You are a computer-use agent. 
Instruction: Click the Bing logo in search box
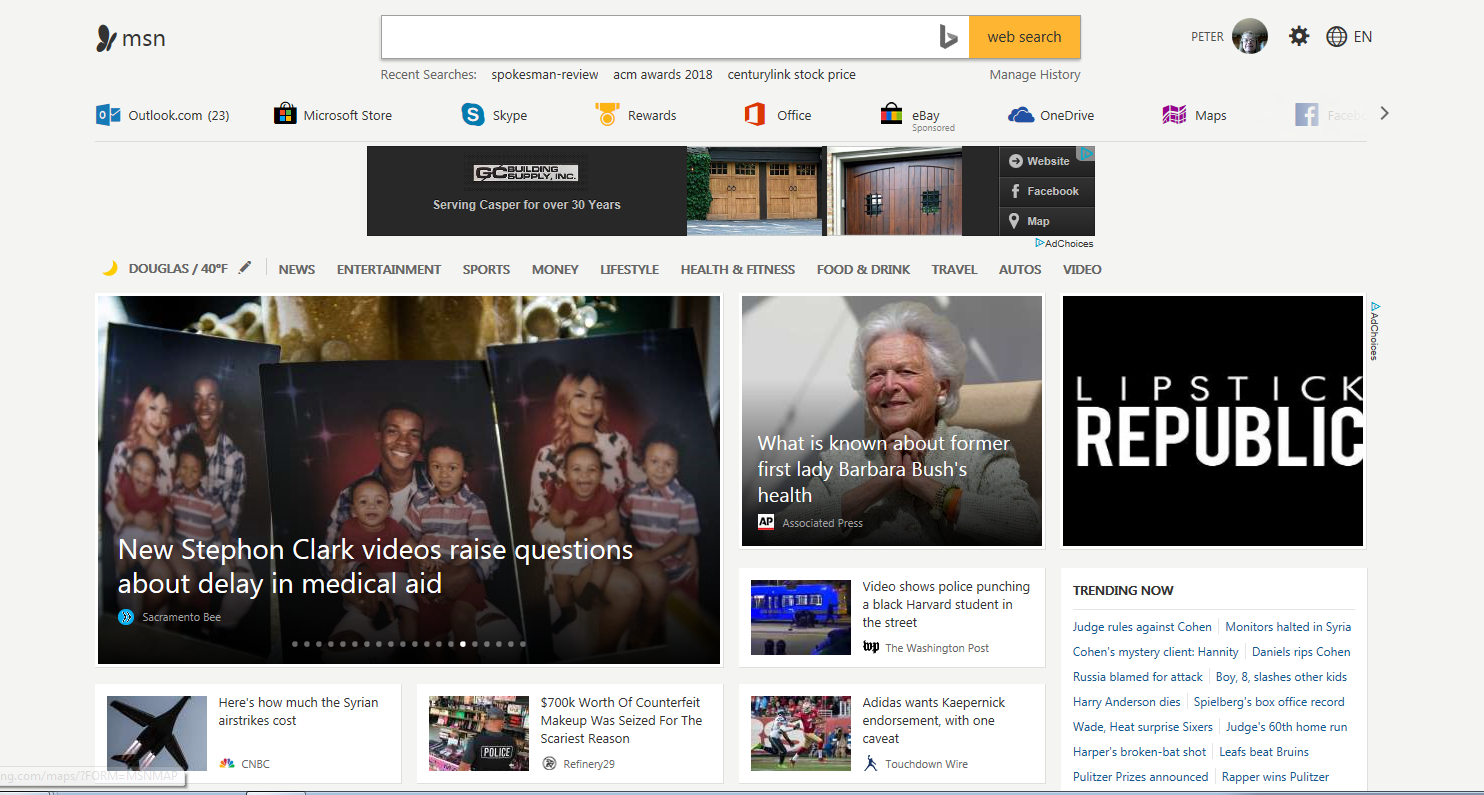pos(948,37)
